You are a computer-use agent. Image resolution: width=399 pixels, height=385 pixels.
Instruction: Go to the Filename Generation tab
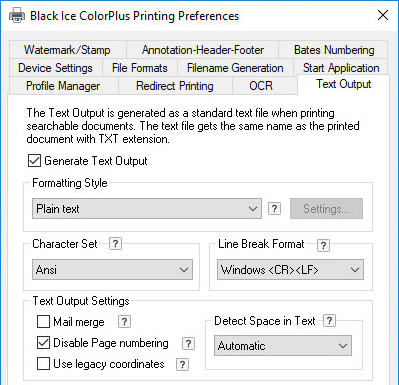click(x=235, y=68)
